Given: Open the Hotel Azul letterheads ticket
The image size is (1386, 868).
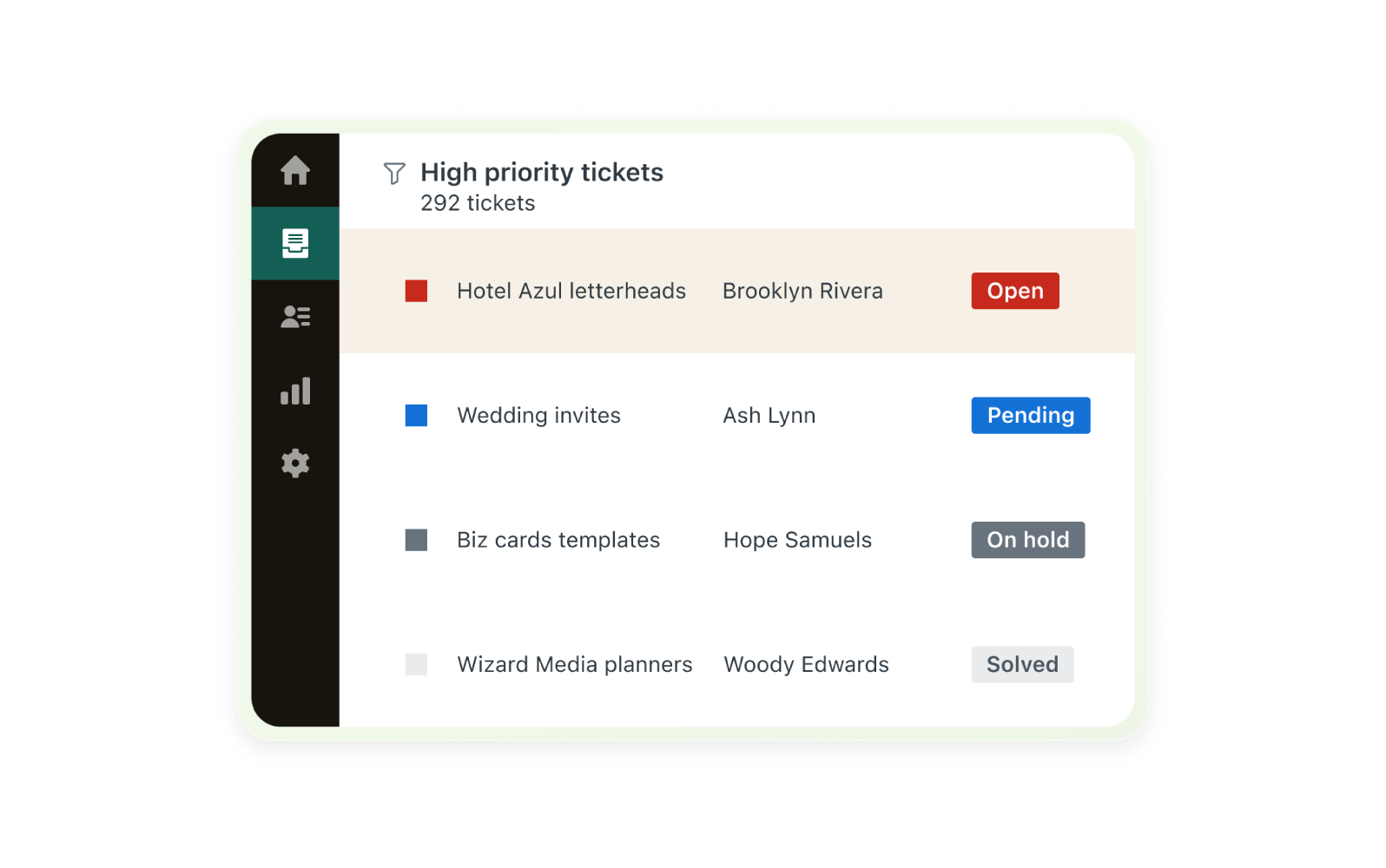Looking at the screenshot, I should click(x=571, y=291).
